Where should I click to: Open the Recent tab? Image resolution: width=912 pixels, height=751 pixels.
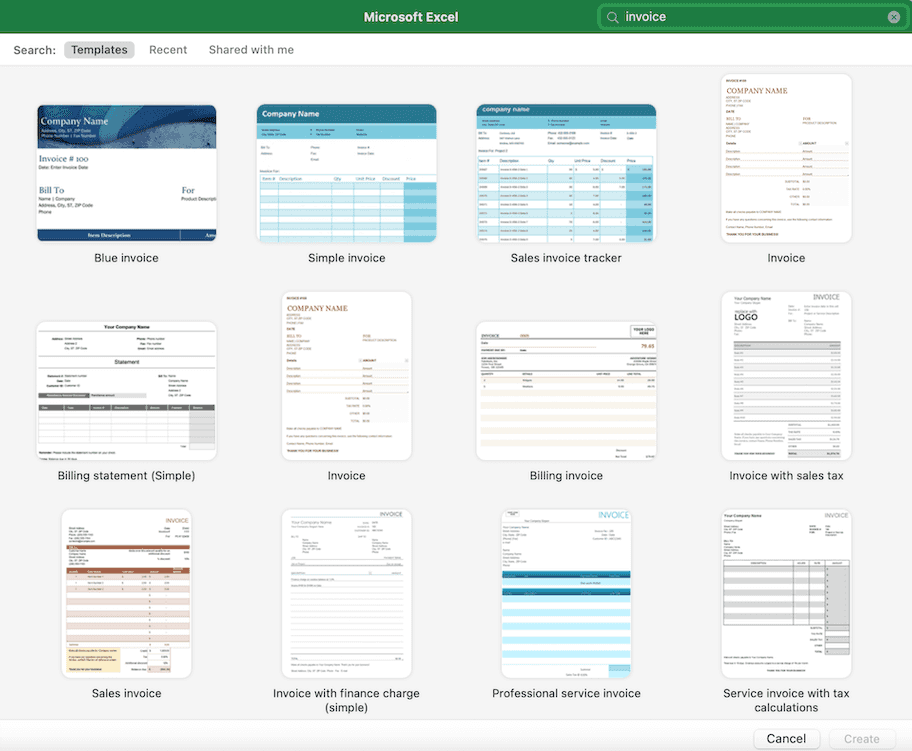(x=168, y=50)
